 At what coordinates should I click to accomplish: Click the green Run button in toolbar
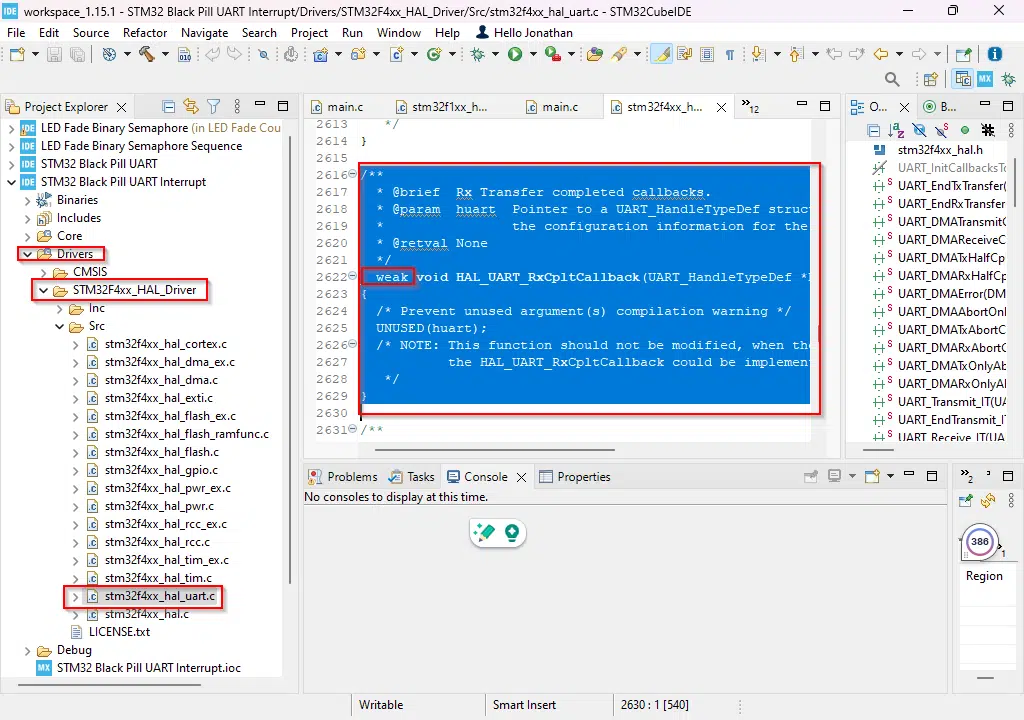[515, 54]
